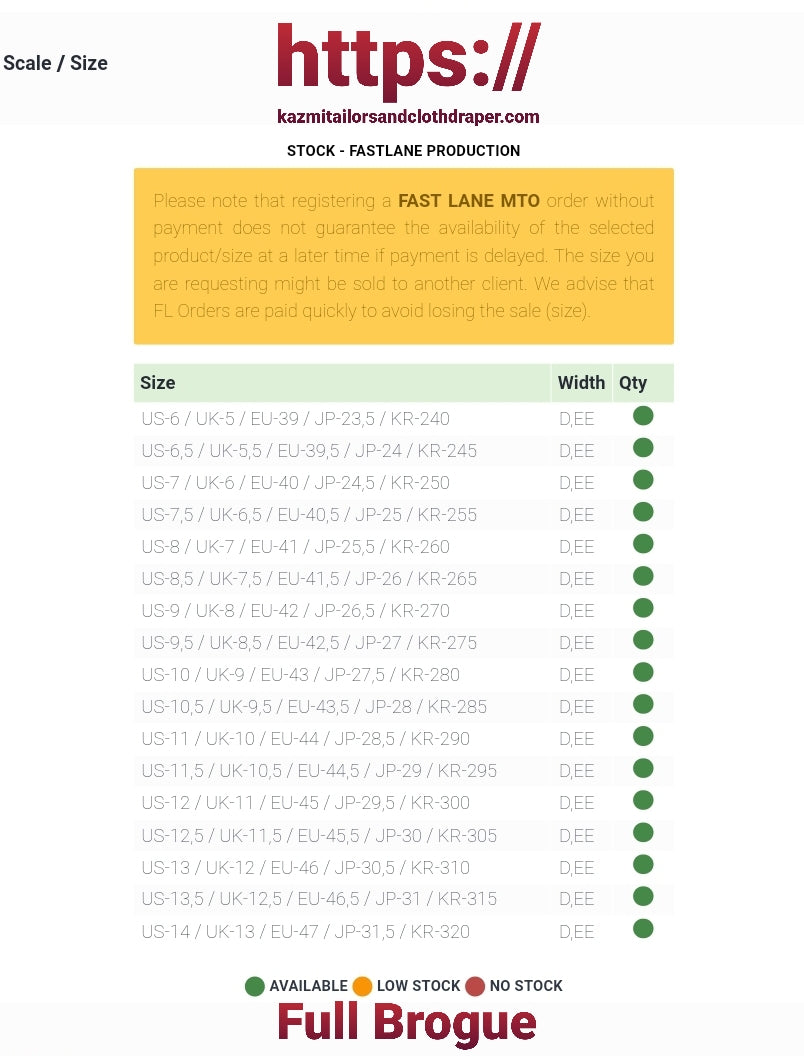
Task: Click the Size column header
Action: (158, 383)
